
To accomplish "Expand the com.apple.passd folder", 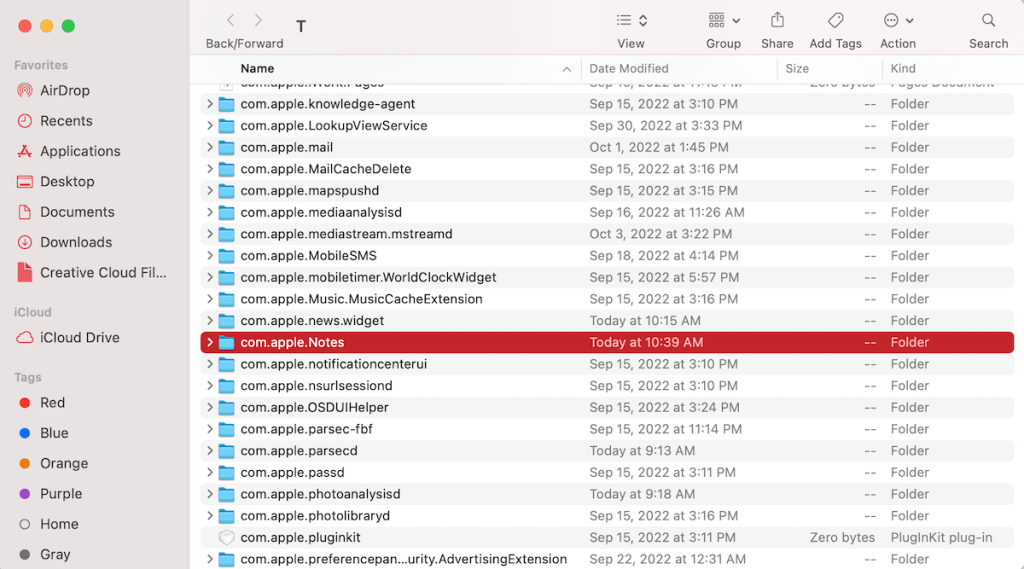I will (210, 472).
